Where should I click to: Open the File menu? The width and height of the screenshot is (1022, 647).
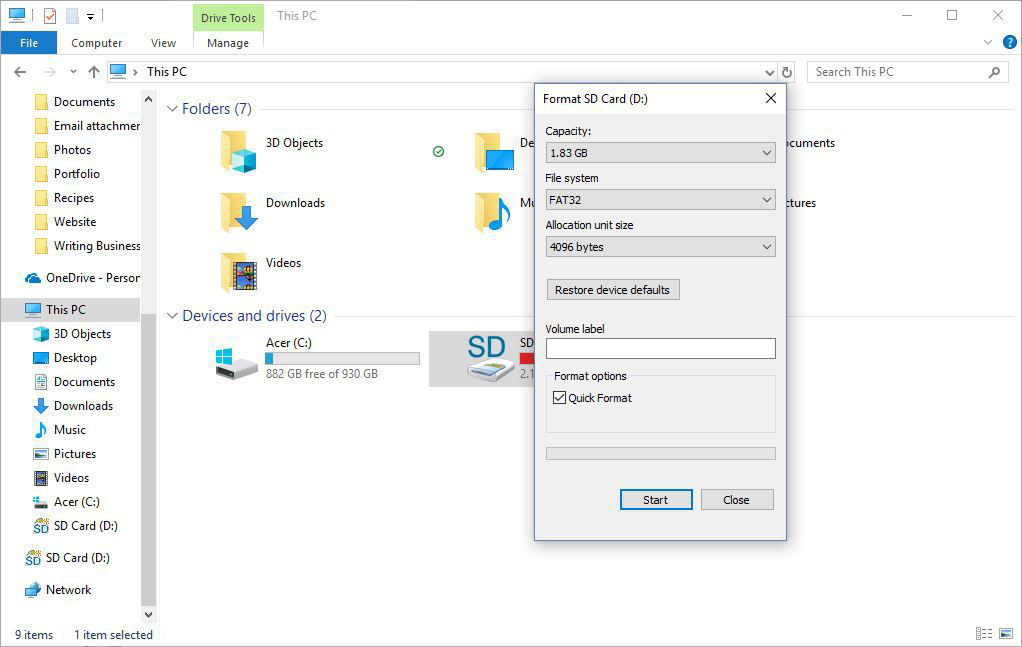click(x=29, y=43)
